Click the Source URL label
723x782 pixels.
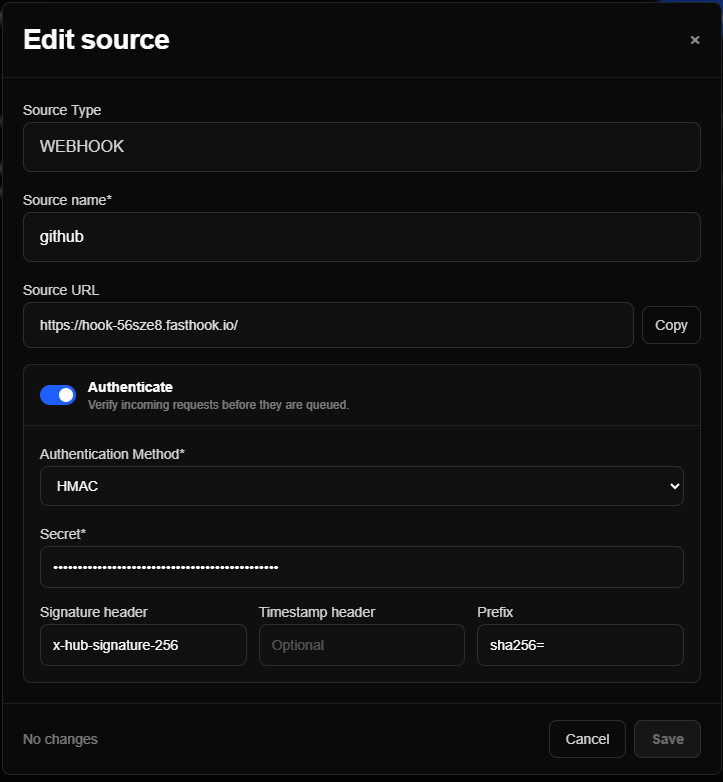pyautogui.click(x=61, y=290)
